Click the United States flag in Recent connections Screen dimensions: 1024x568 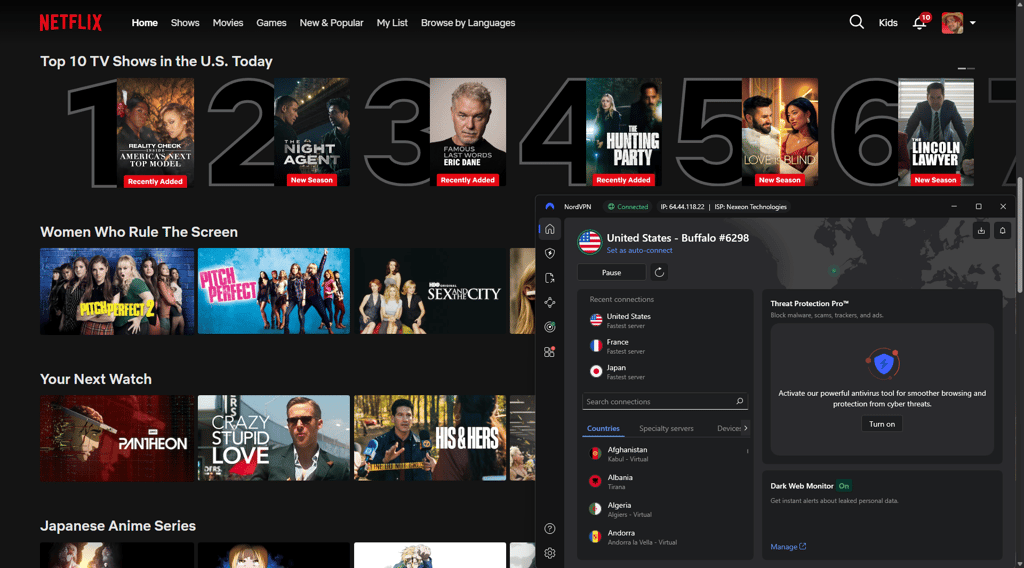(x=596, y=320)
